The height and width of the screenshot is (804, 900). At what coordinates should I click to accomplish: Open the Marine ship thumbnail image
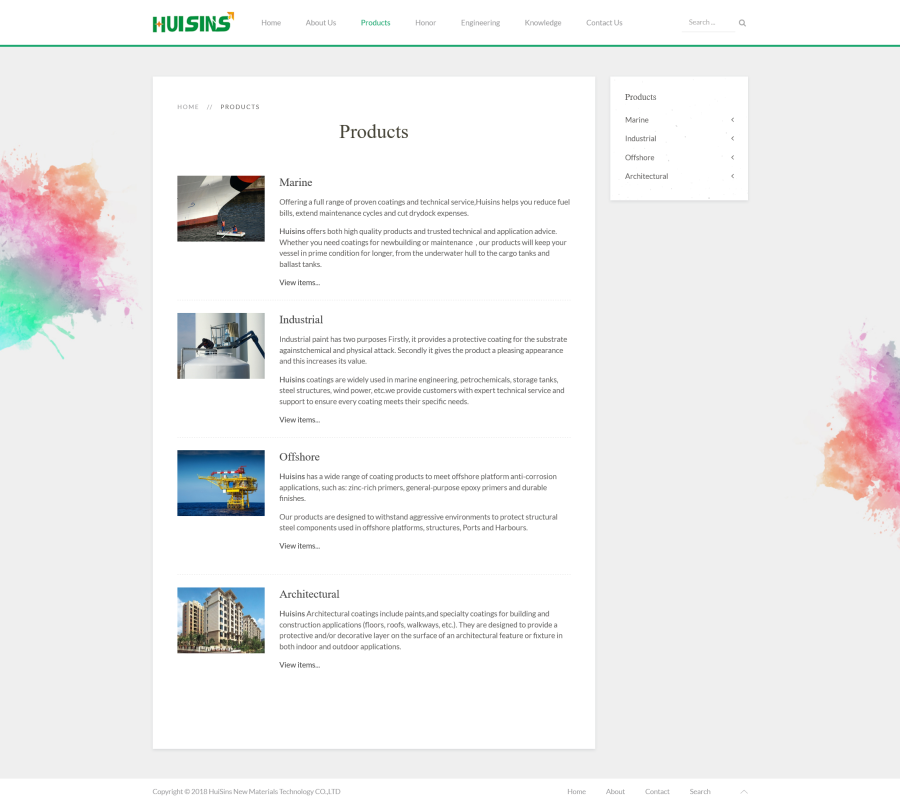(221, 208)
